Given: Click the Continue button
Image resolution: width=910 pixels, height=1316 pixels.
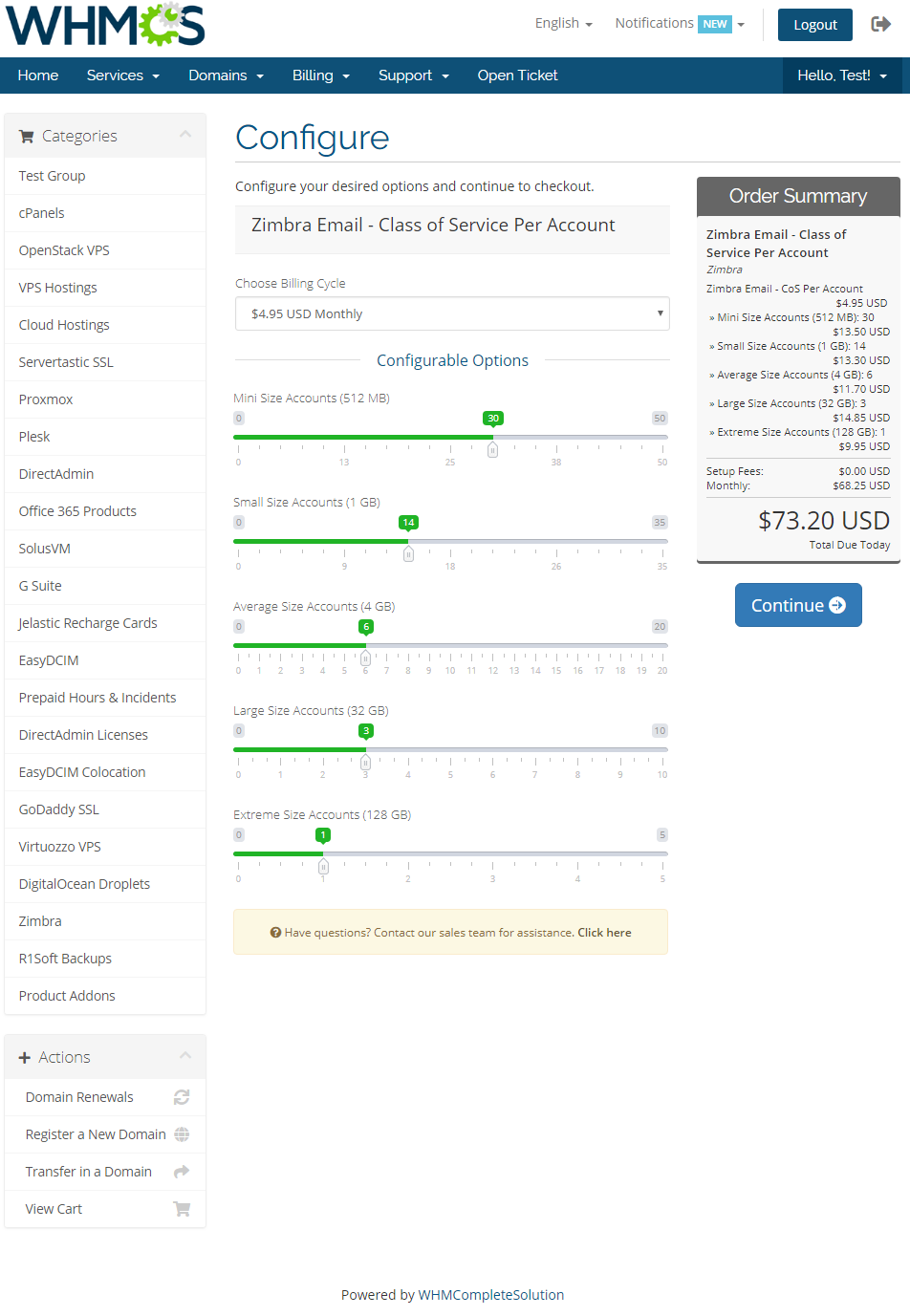Looking at the screenshot, I should click(x=798, y=605).
